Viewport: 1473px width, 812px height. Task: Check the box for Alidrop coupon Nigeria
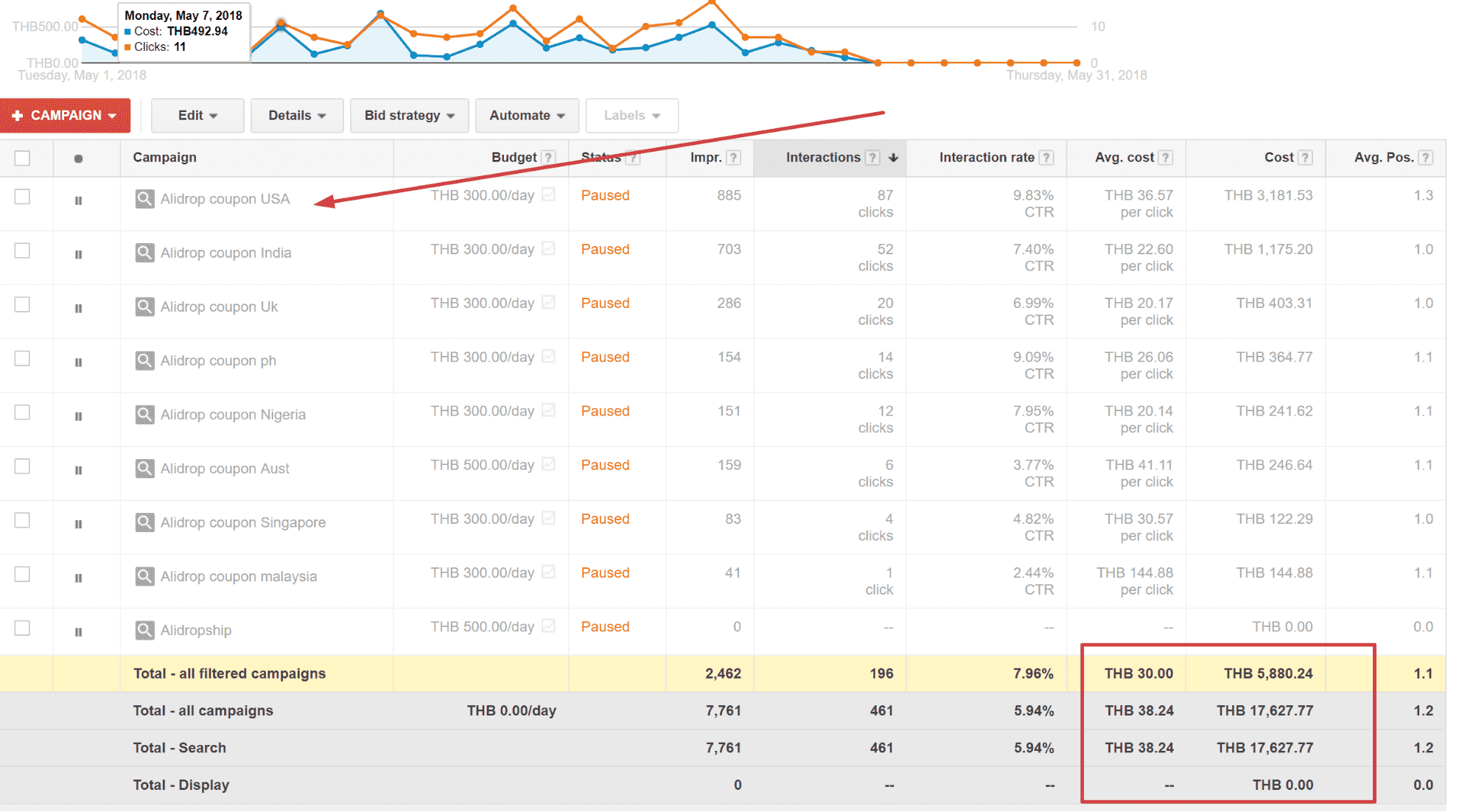pyautogui.click(x=22, y=412)
